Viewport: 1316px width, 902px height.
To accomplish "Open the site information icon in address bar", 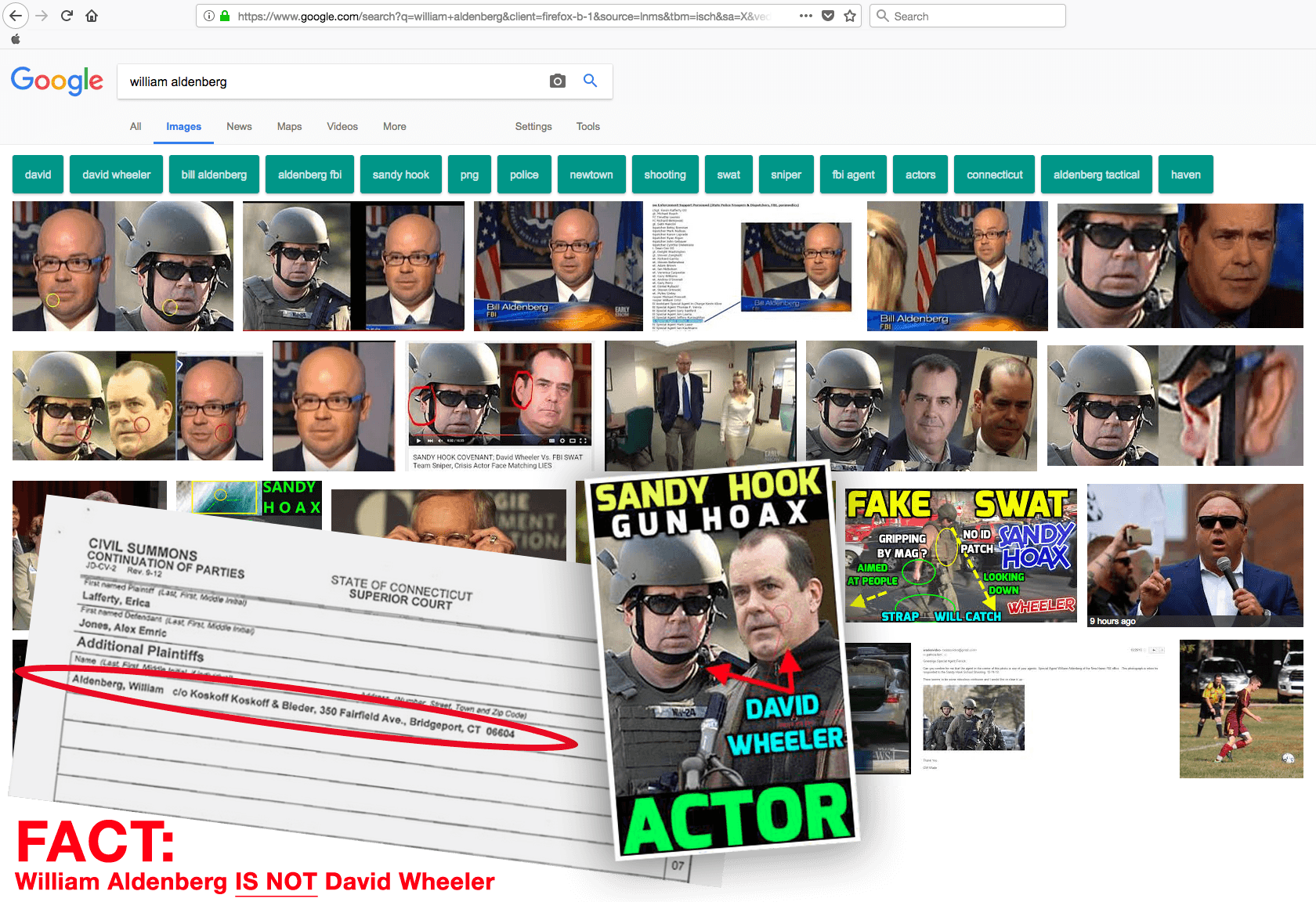I will tap(209, 16).
